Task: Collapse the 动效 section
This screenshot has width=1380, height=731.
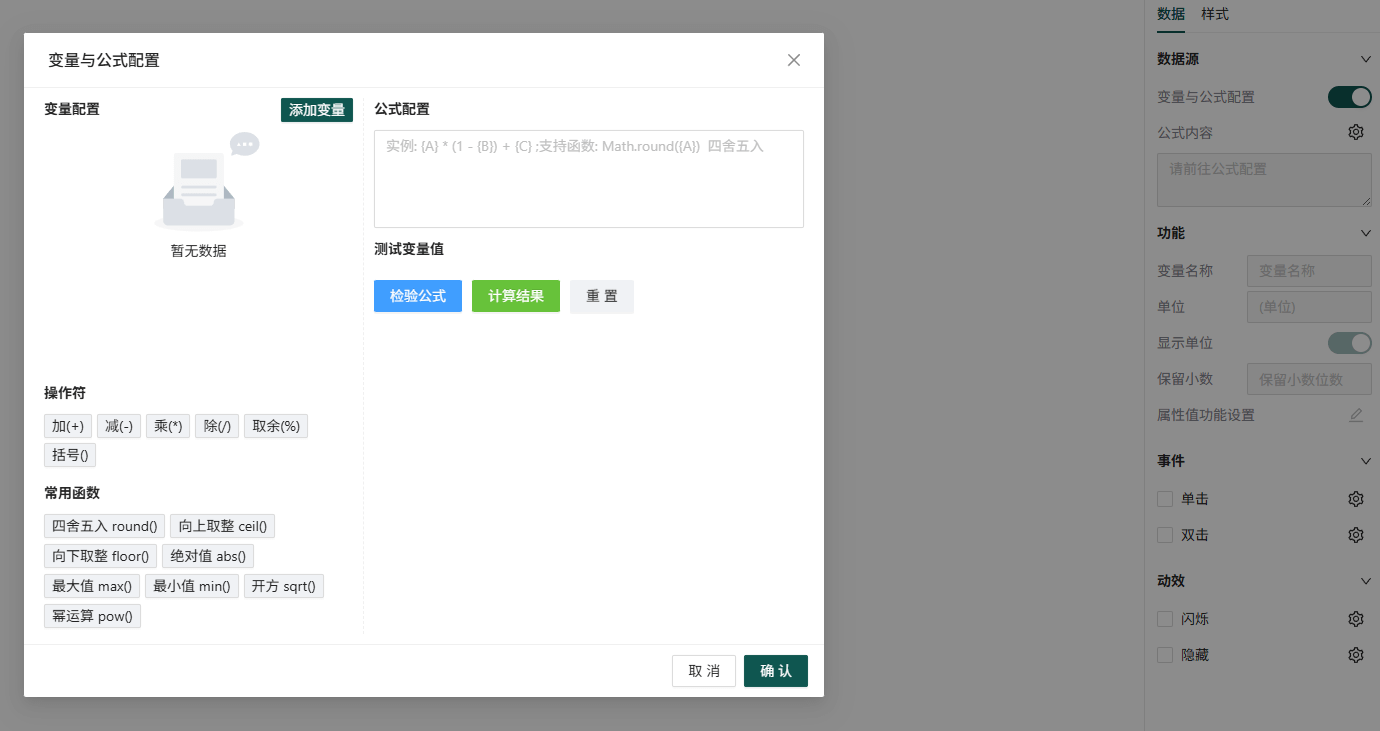Action: point(1364,580)
